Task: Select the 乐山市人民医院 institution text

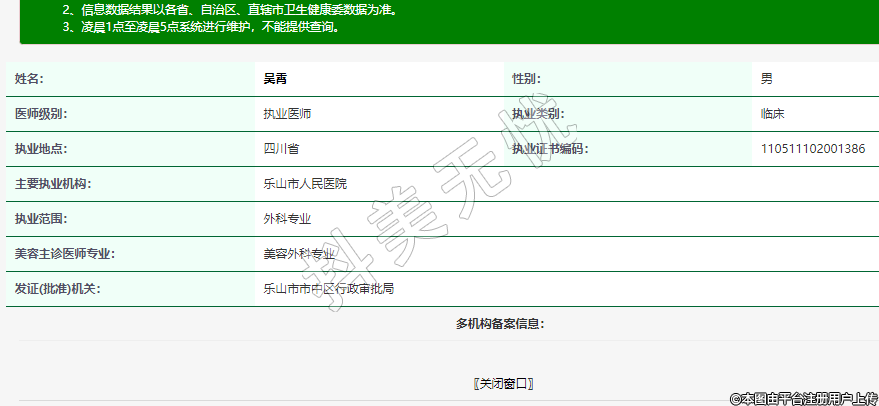Action: [x=305, y=184]
